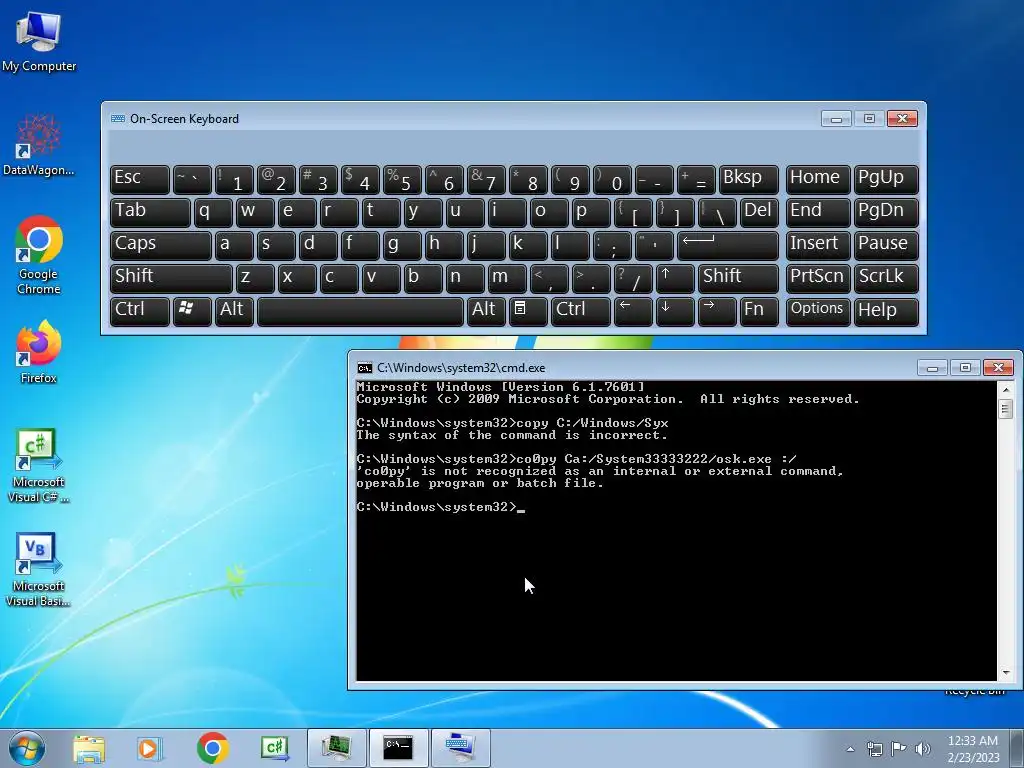Click the down arrow key
The width and height of the screenshot is (1024, 768).
click(675, 312)
